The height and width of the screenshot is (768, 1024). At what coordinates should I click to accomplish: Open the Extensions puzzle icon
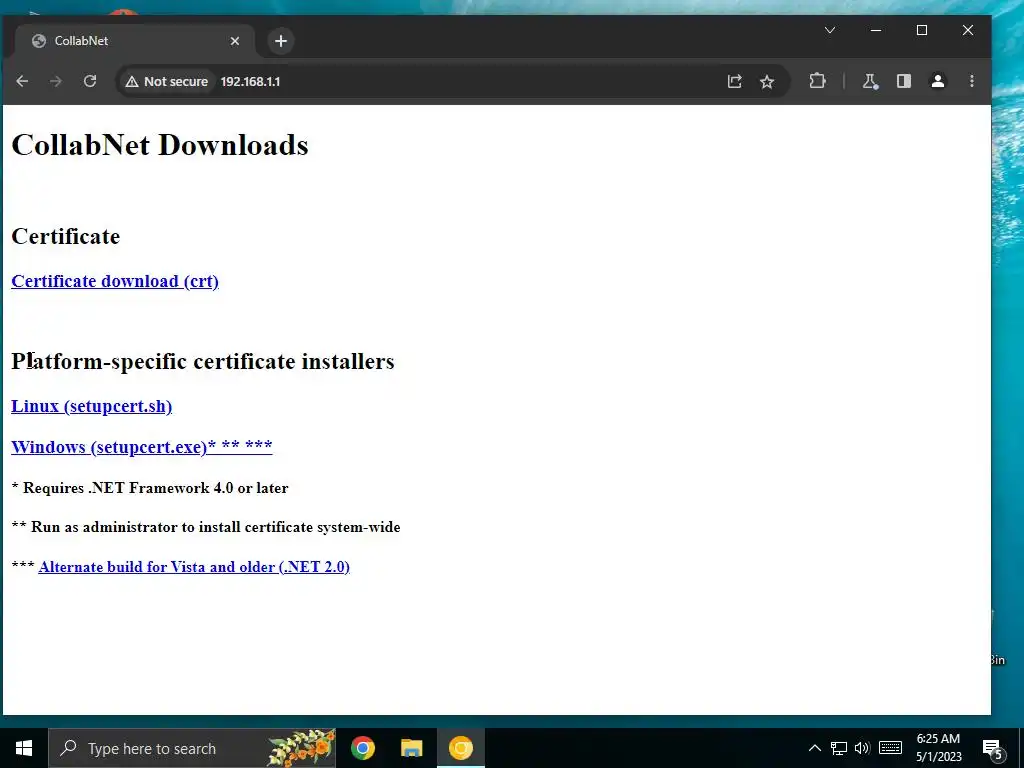[x=817, y=81]
